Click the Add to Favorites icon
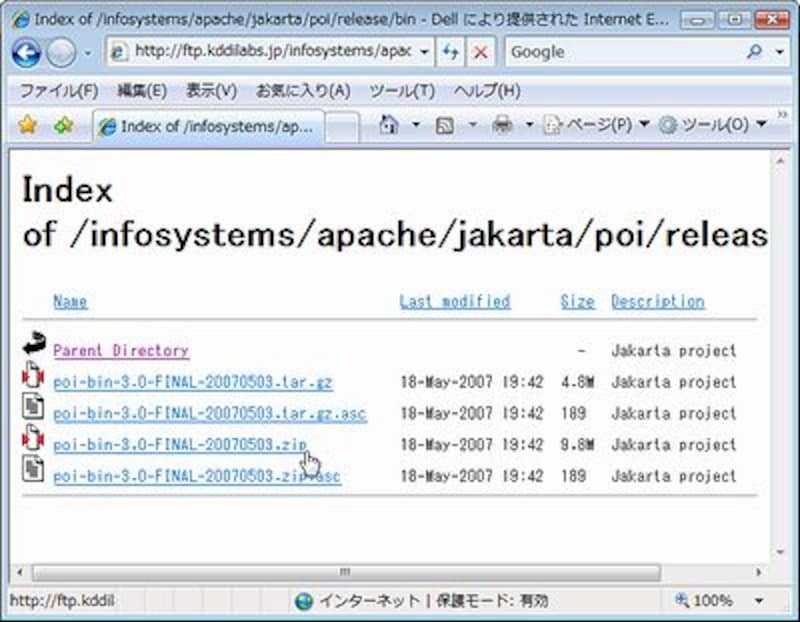 point(63,125)
